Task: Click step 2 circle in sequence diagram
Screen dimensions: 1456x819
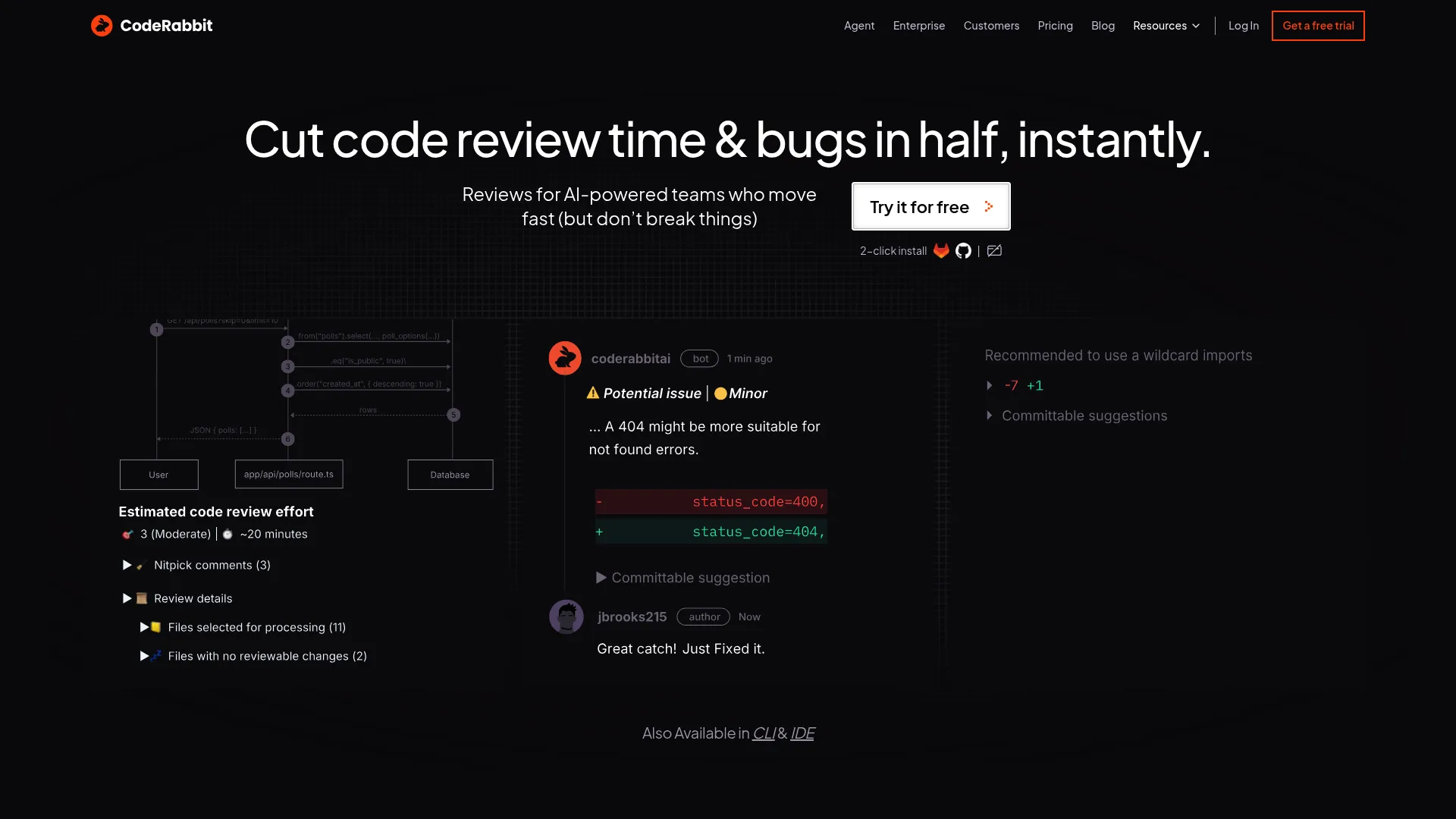Action: point(287,342)
